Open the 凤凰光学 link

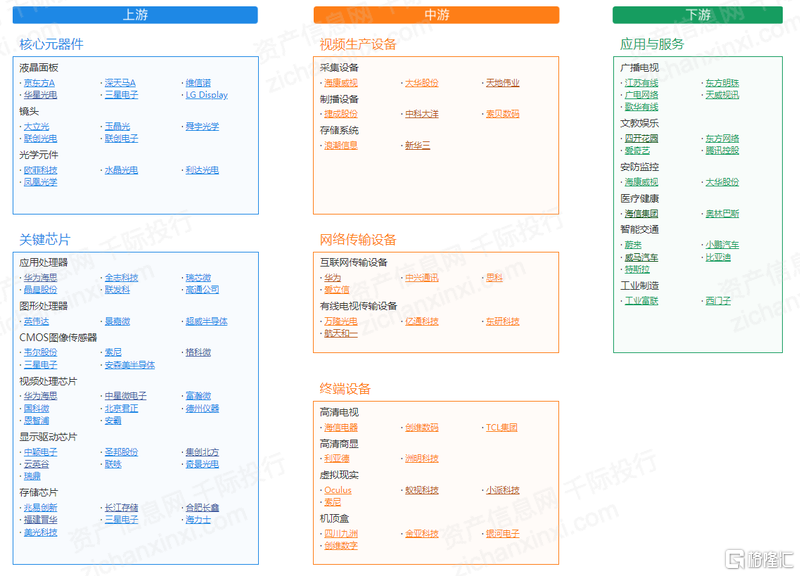[40, 182]
